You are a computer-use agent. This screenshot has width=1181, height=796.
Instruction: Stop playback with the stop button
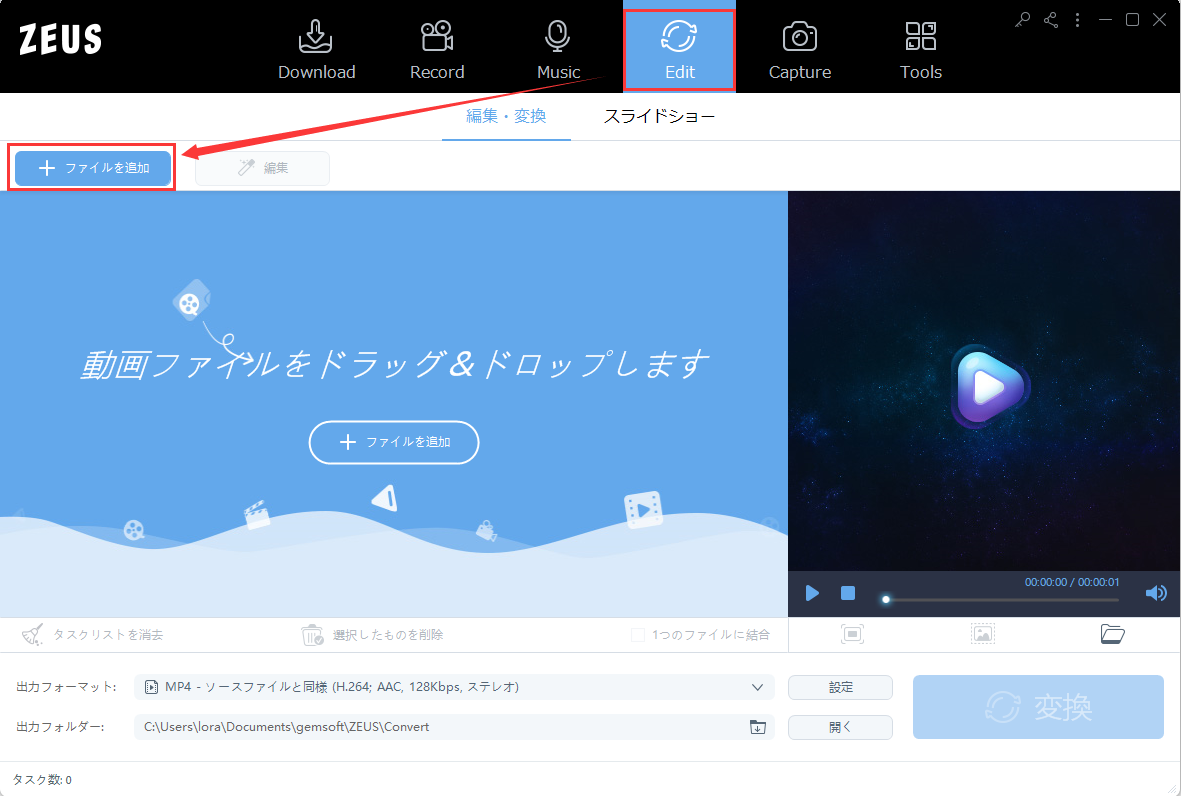848,593
